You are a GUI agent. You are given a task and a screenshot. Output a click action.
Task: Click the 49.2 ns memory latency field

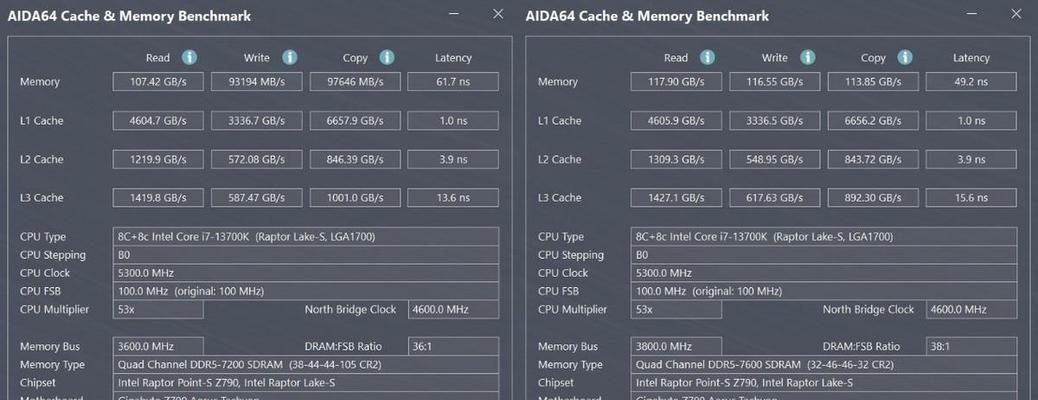coord(971,82)
